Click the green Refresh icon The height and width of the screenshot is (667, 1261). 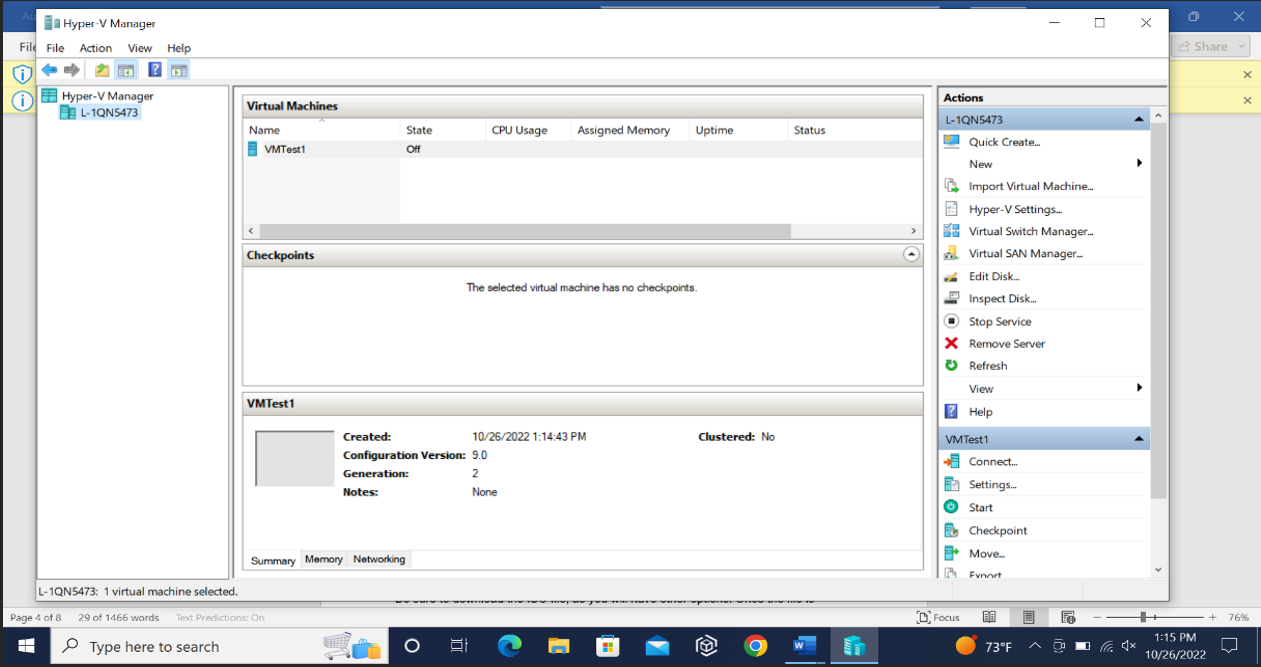click(x=952, y=366)
